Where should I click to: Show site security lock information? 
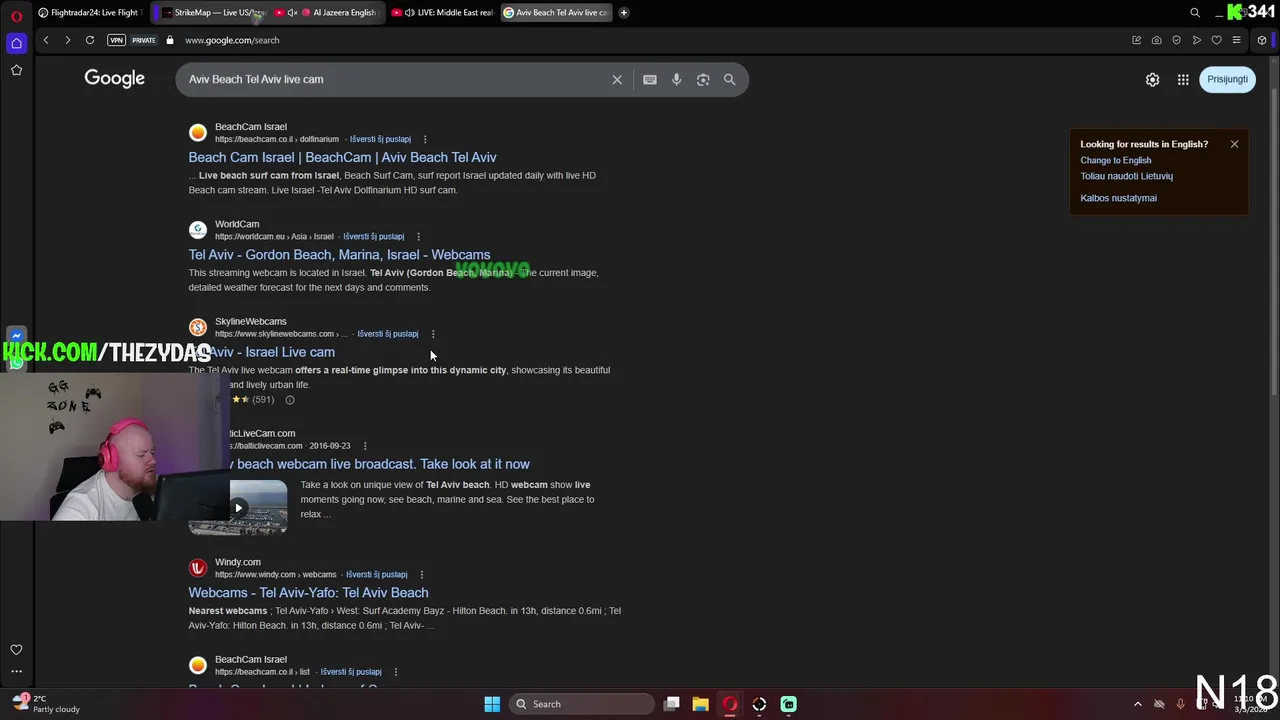(170, 40)
